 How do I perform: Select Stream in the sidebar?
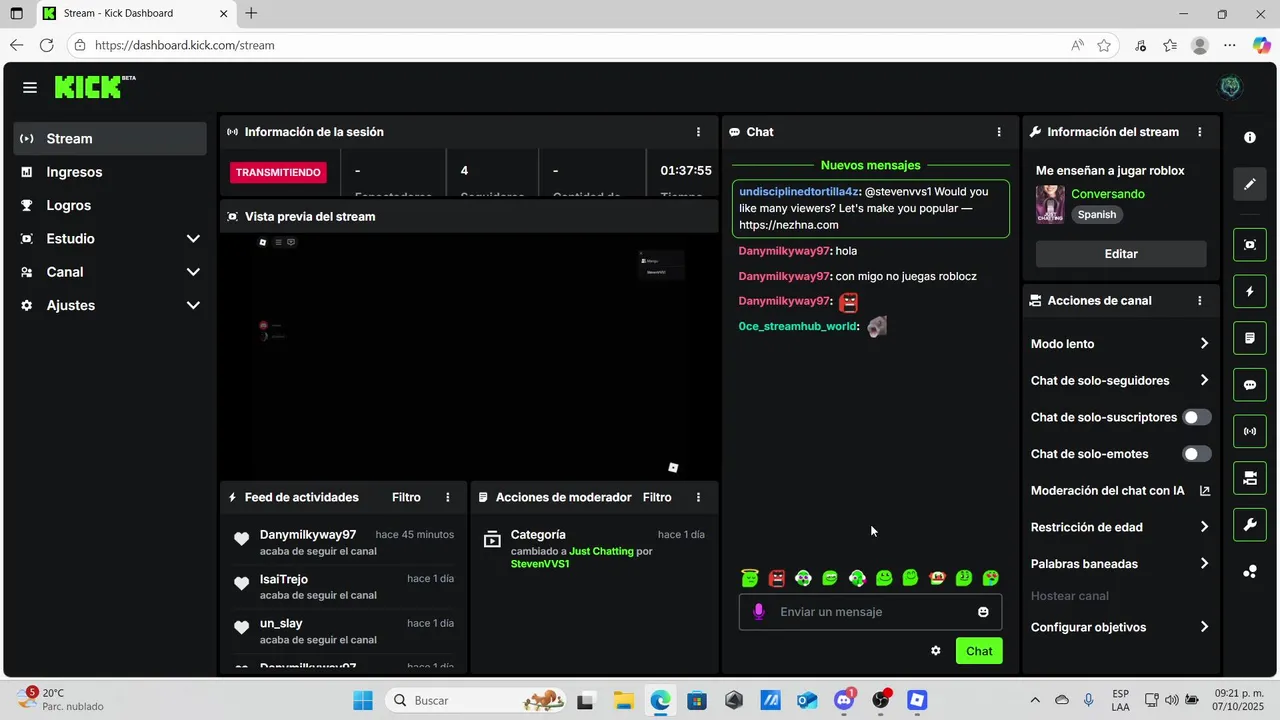coord(110,139)
